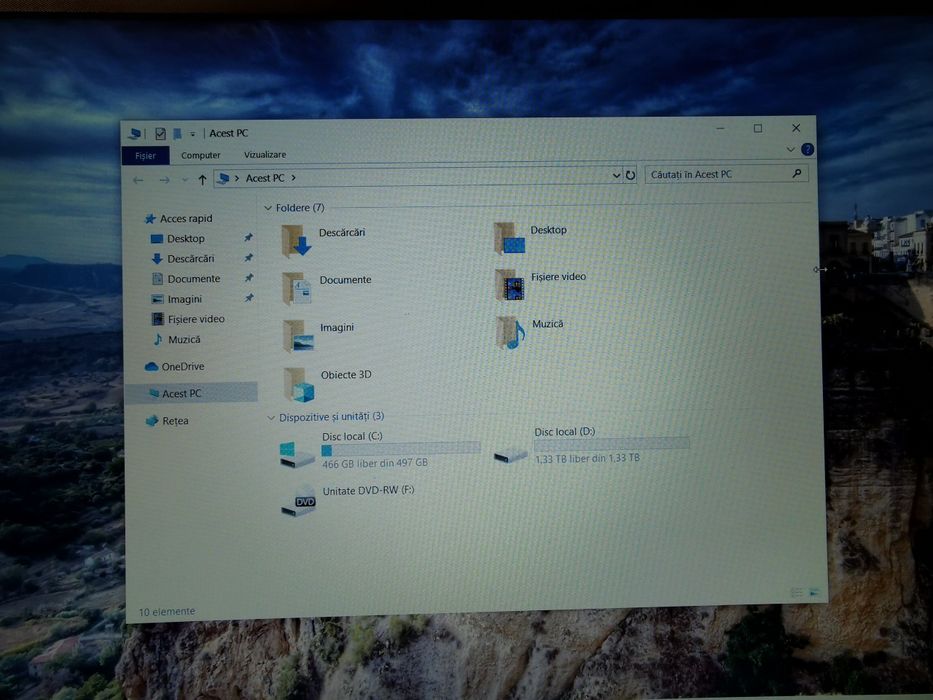The width and height of the screenshot is (933, 700).
Task: Click the Disc local (D:) capacity bar
Action: click(x=612, y=444)
